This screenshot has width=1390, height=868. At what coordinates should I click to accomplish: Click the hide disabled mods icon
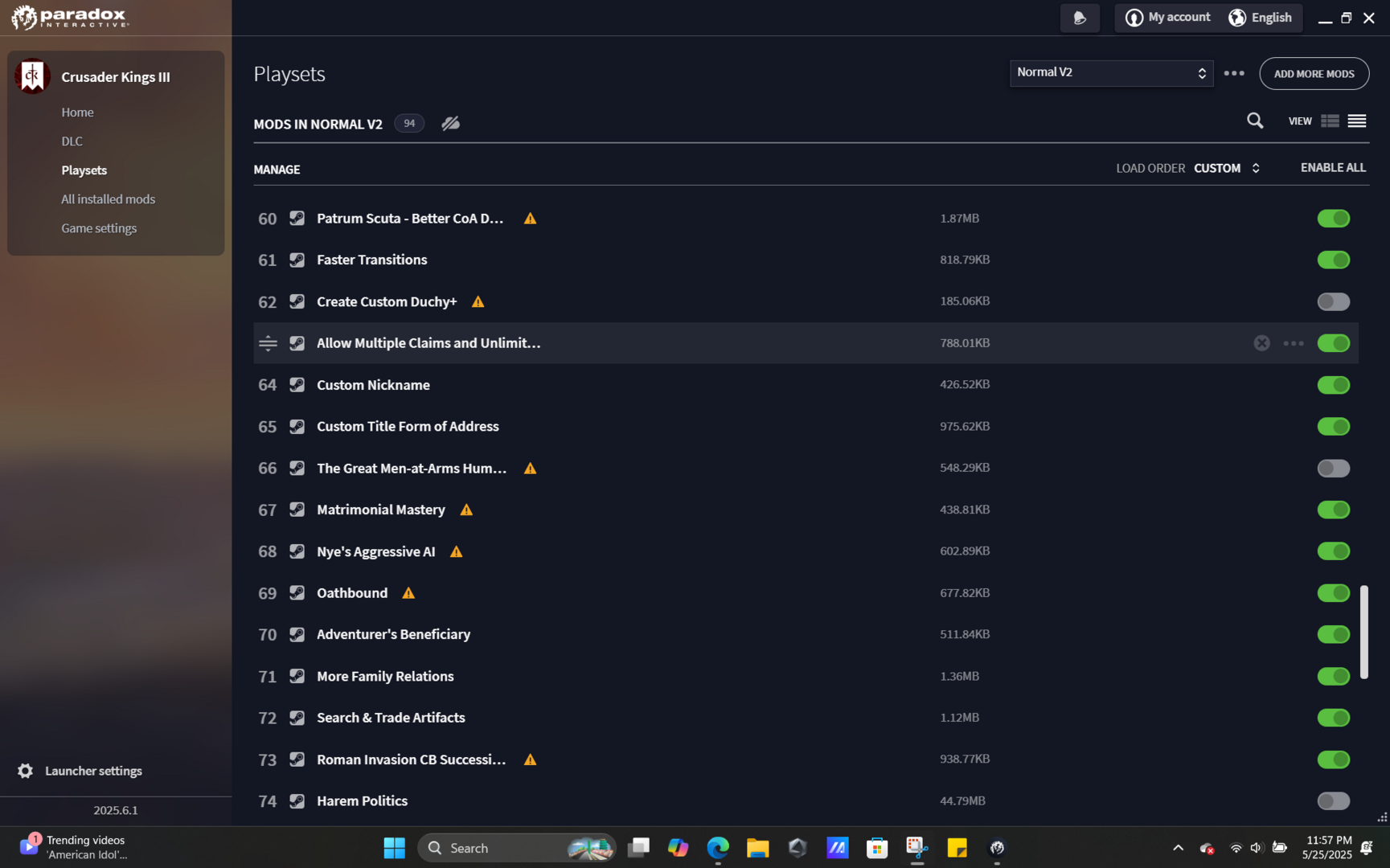(450, 123)
